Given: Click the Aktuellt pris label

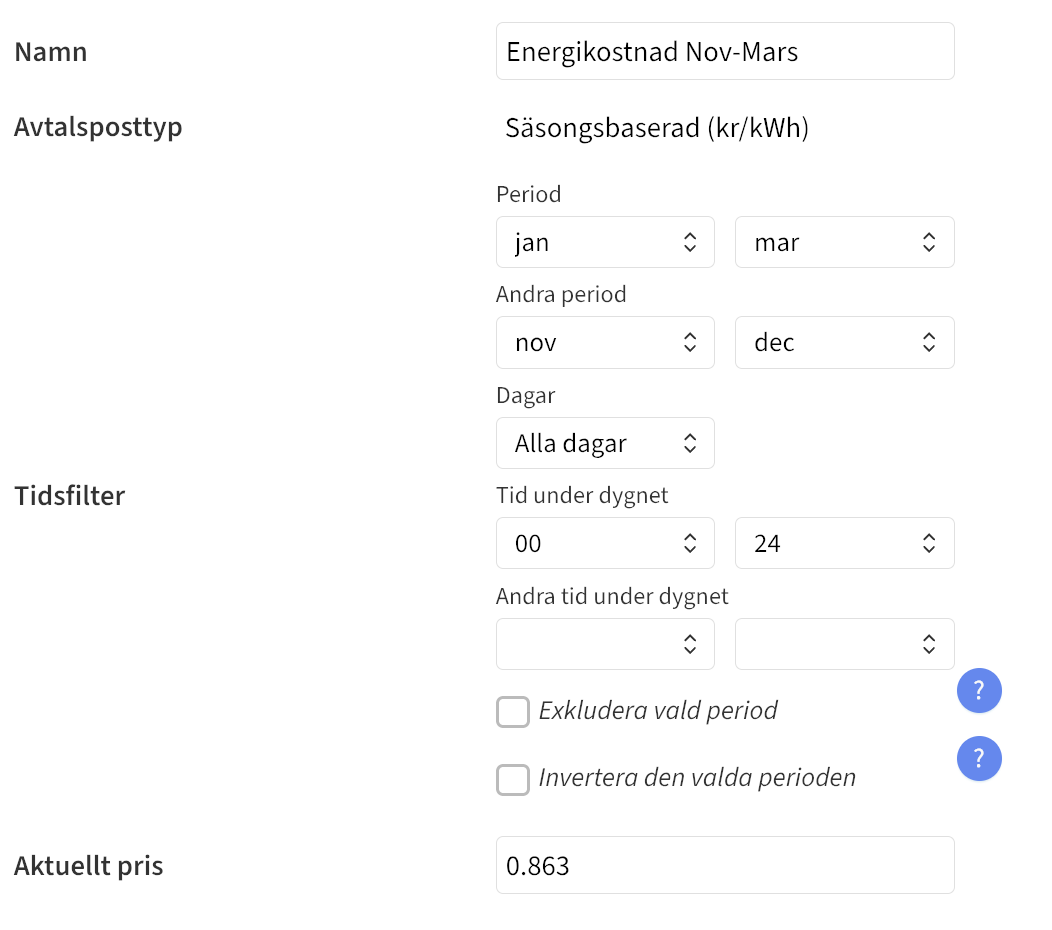Looking at the screenshot, I should (x=89, y=865).
